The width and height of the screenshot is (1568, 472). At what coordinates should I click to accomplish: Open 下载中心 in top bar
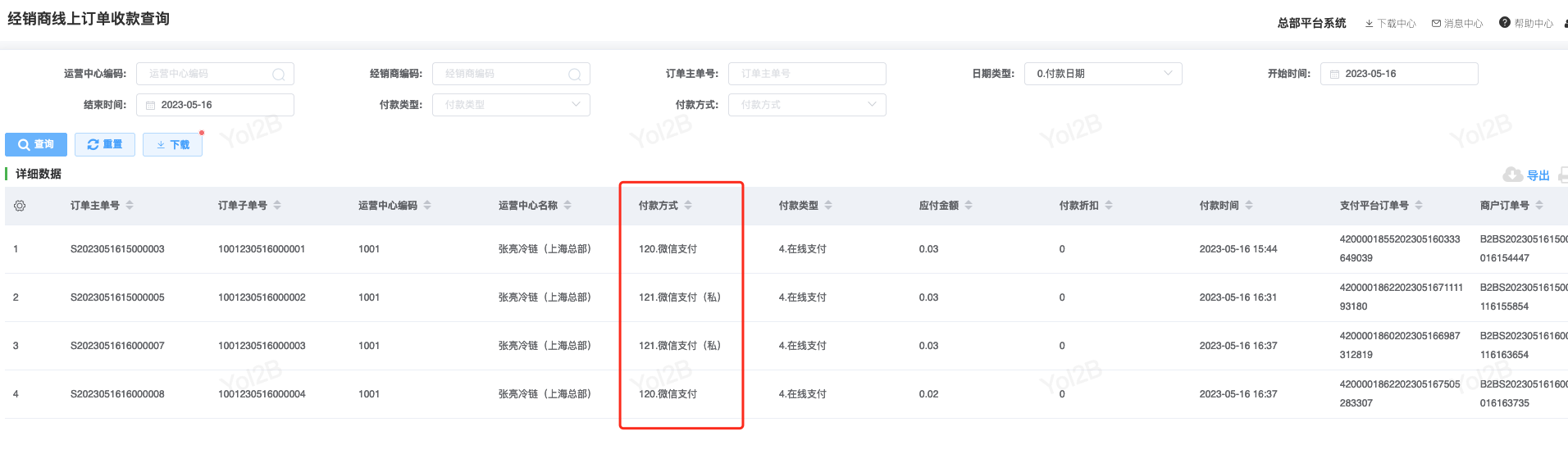pyautogui.click(x=1391, y=24)
